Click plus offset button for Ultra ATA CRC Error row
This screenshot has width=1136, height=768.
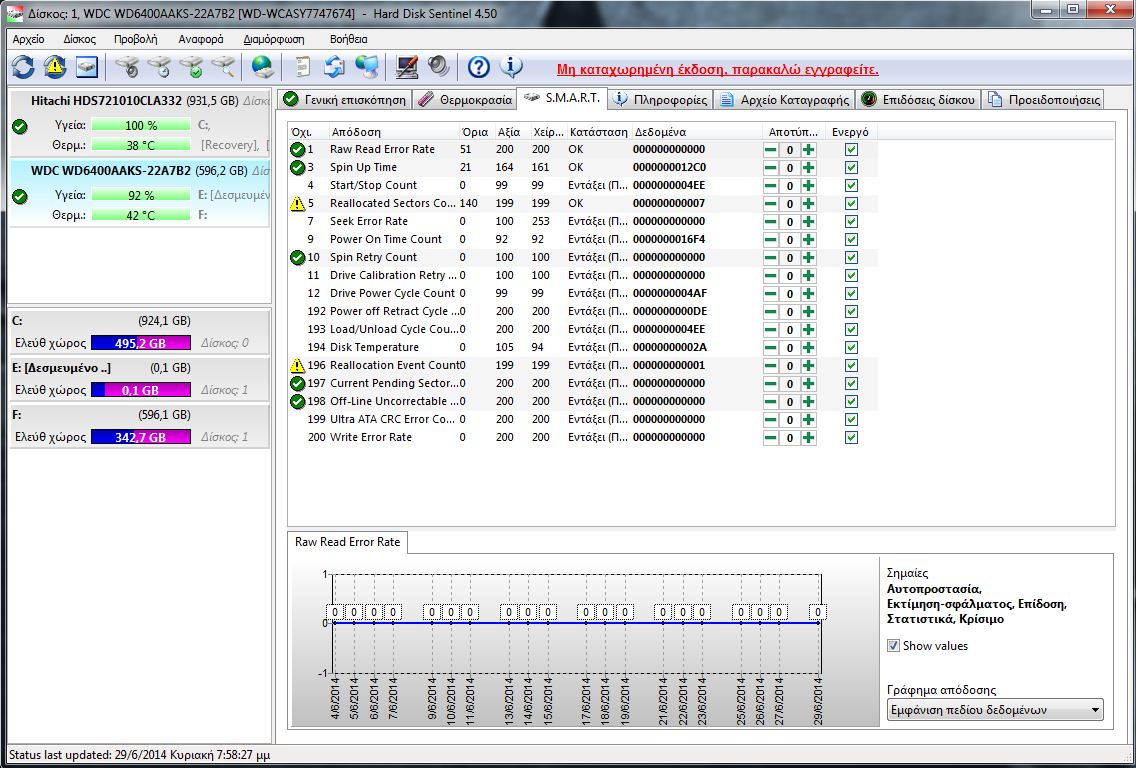pyautogui.click(x=809, y=420)
